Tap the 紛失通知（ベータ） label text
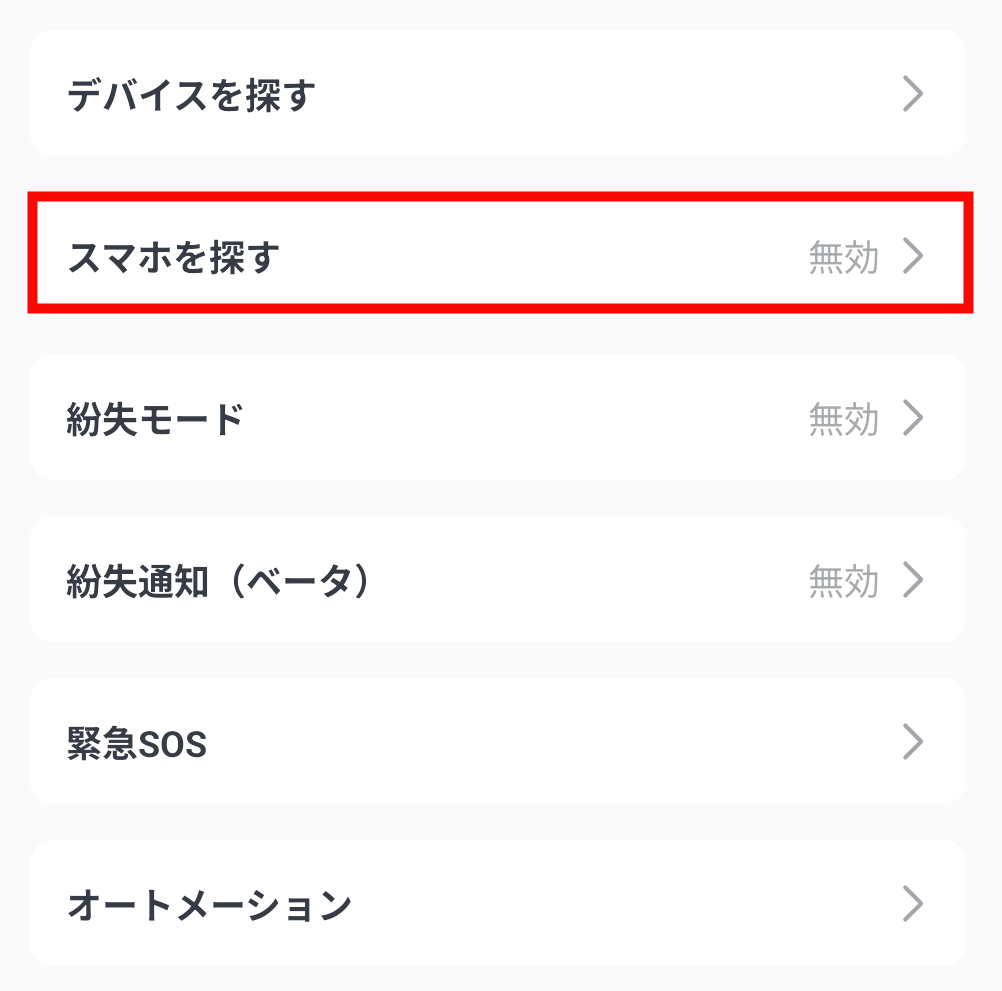Viewport: 1002px width, 991px height. pos(219,581)
